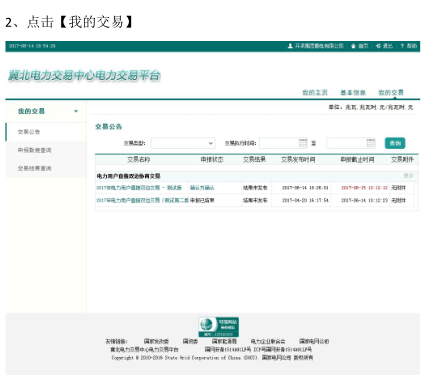
Task: Click the logout icon in the top bar
Action: tap(378, 46)
